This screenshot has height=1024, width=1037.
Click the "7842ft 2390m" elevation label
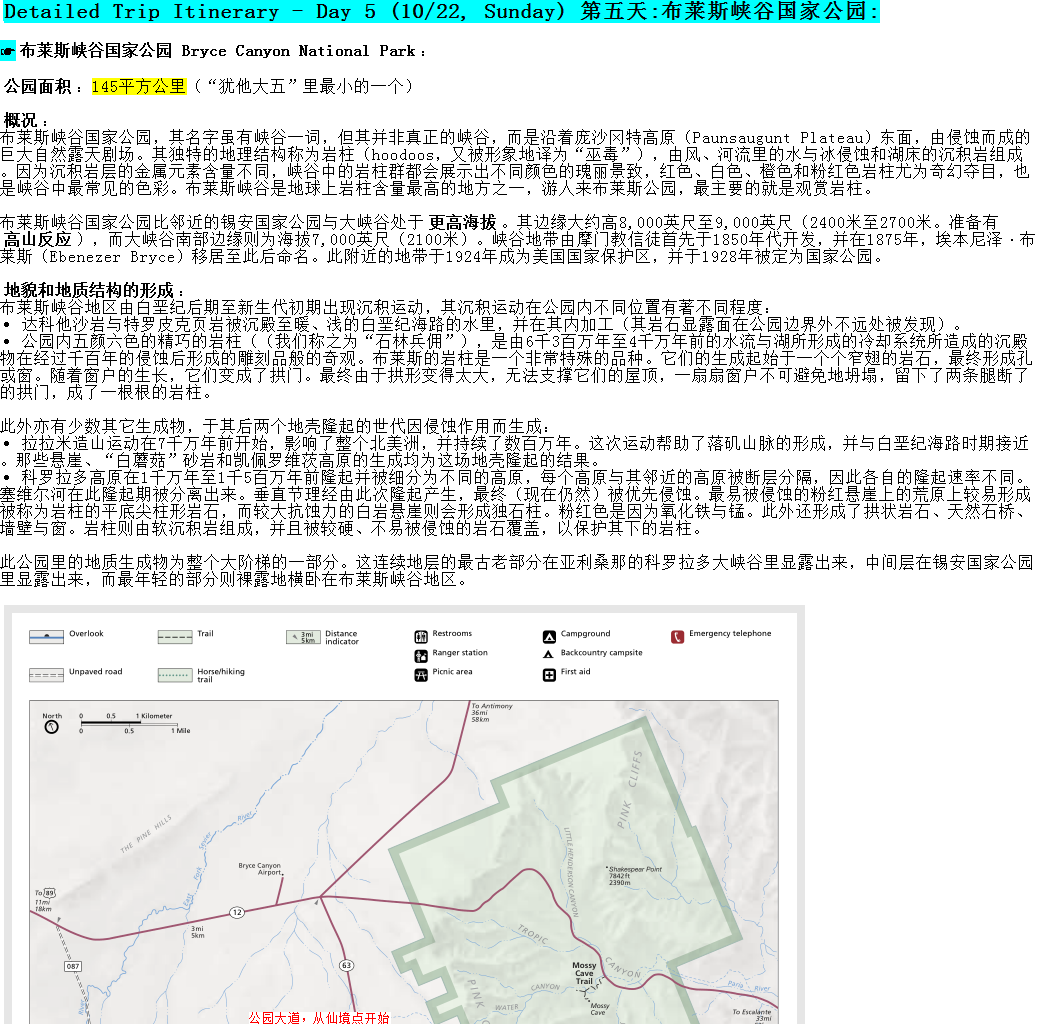tap(620, 879)
